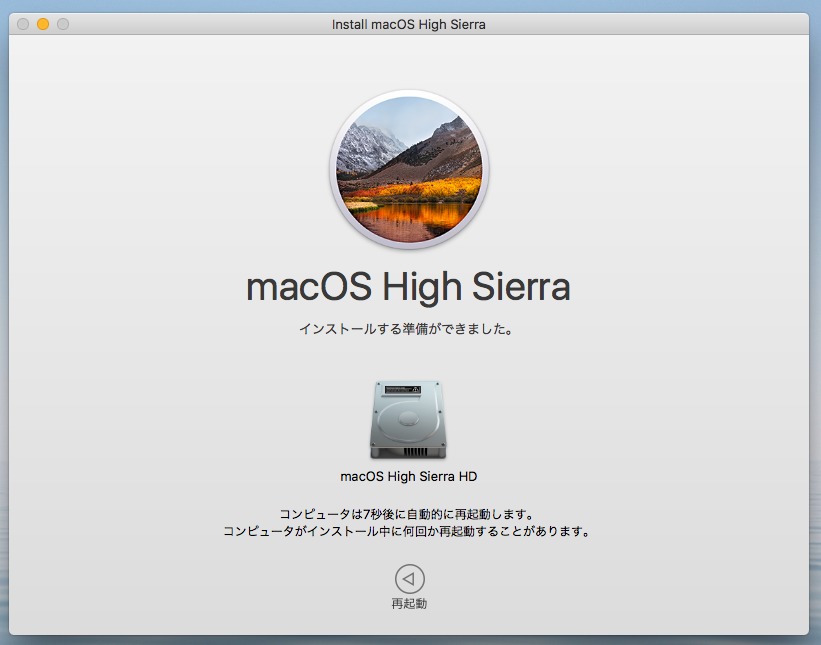The height and width of the screenshot is (645, 821).
Task: Select the macOS High Sierra HD drive icon
Action: click(x=408, y=420)
